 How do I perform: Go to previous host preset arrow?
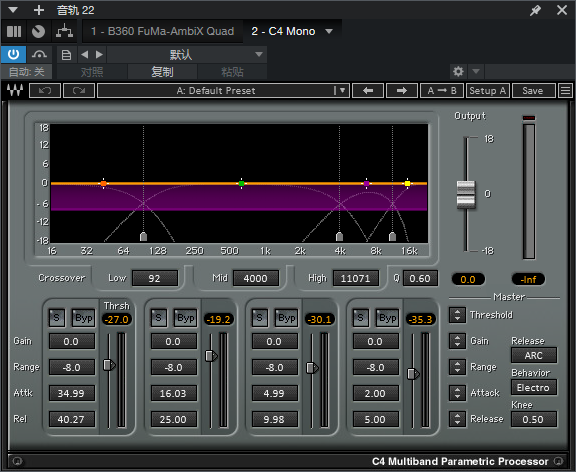coord(84,55)
